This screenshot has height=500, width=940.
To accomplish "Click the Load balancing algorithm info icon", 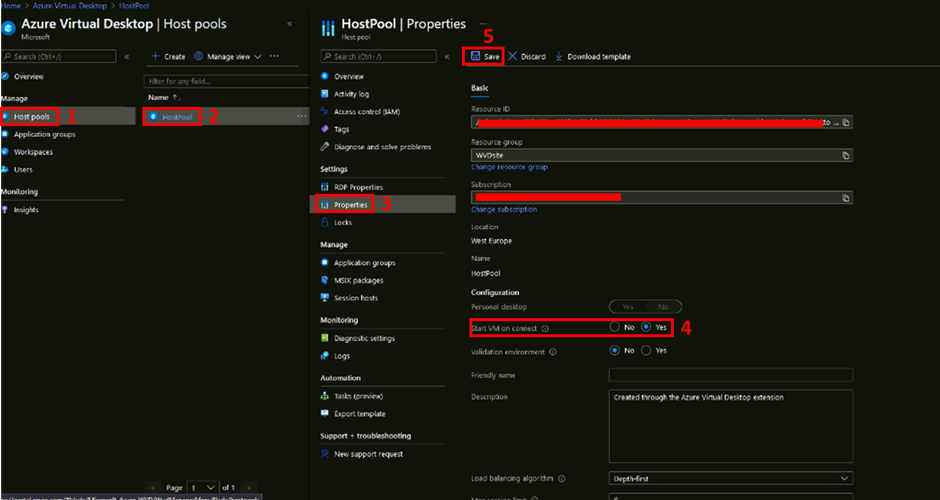I will pos(562,479).
